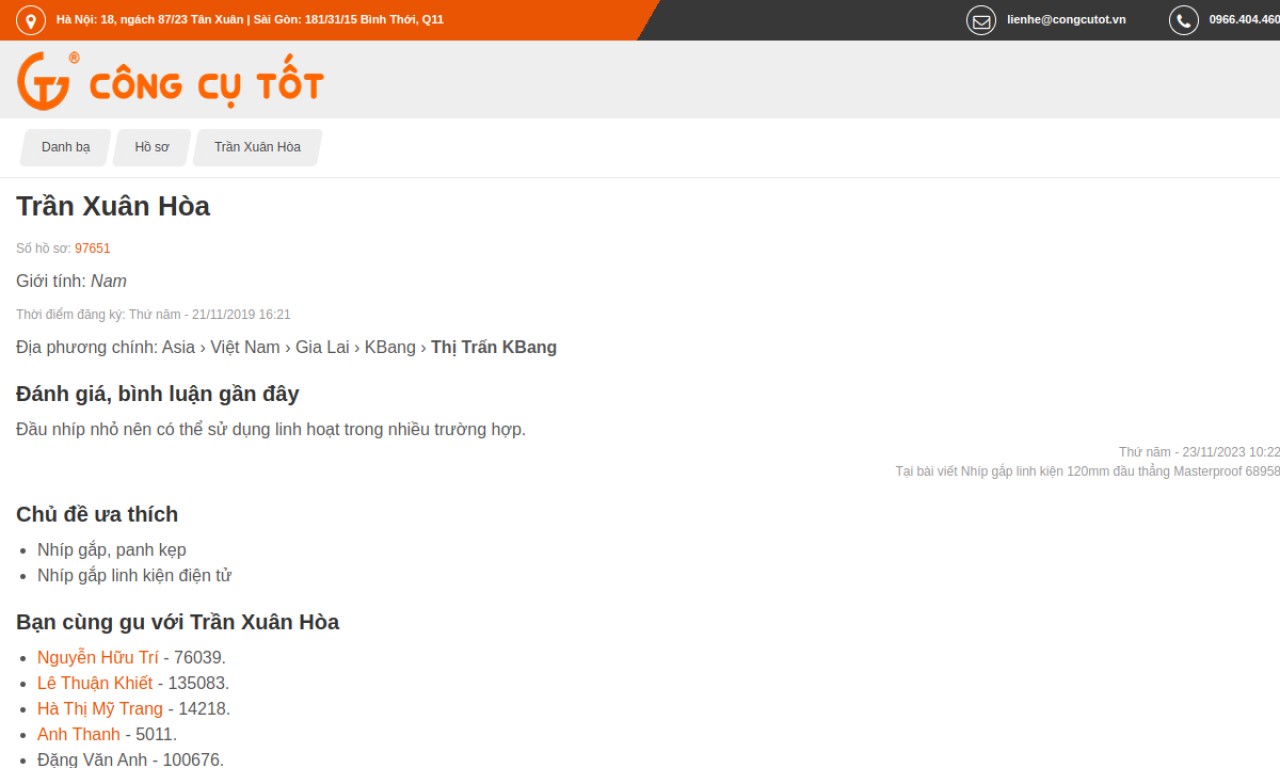Click the KBang district text
This screenshot has width=1280, height=768.
click(390, 347)
